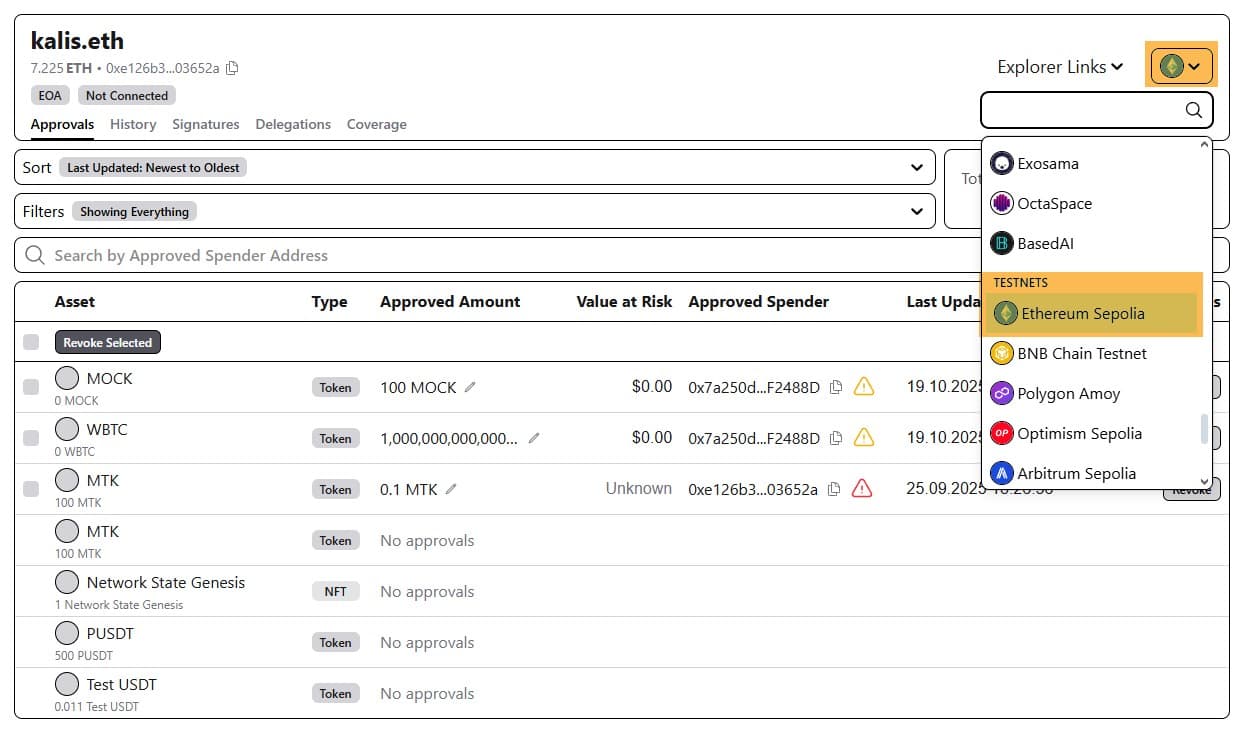Open the Sort dropdown

(916, 167)
